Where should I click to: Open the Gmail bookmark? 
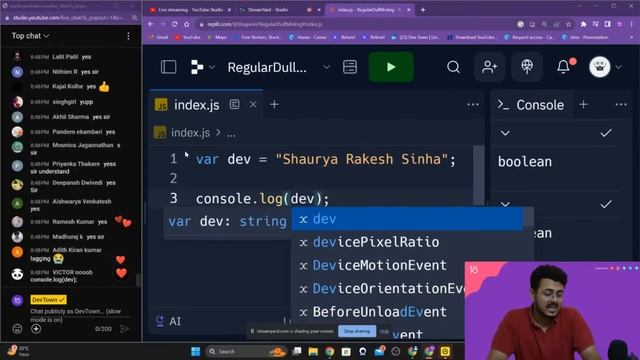pyautogui.click(x=159, y=37)
